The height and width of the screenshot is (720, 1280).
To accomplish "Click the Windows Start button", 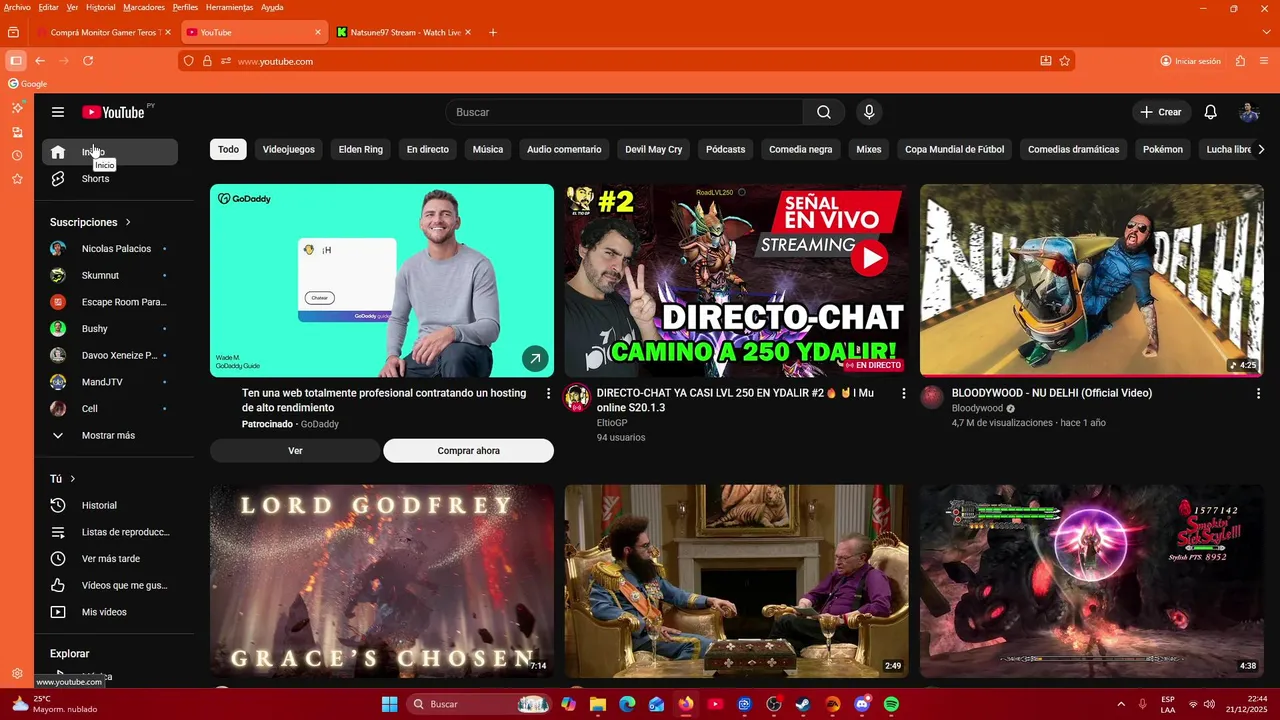I will click(x=390, y=704).
